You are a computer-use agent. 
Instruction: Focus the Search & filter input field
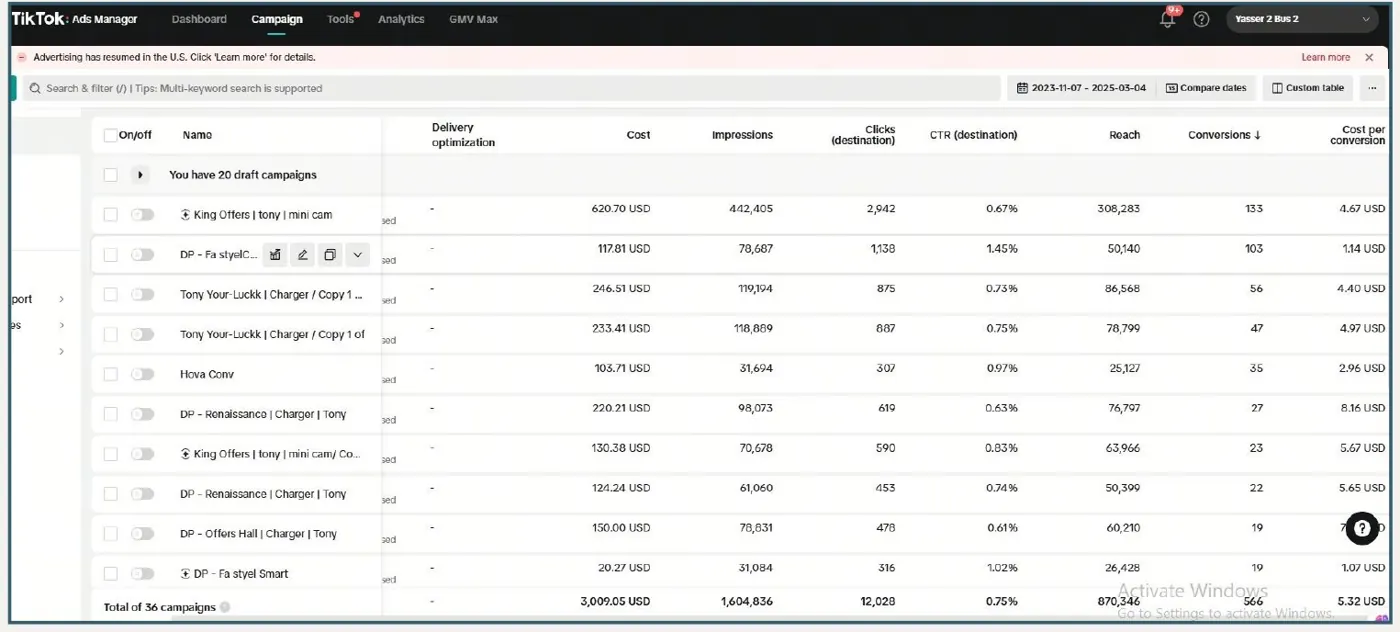tap(512, 88)
